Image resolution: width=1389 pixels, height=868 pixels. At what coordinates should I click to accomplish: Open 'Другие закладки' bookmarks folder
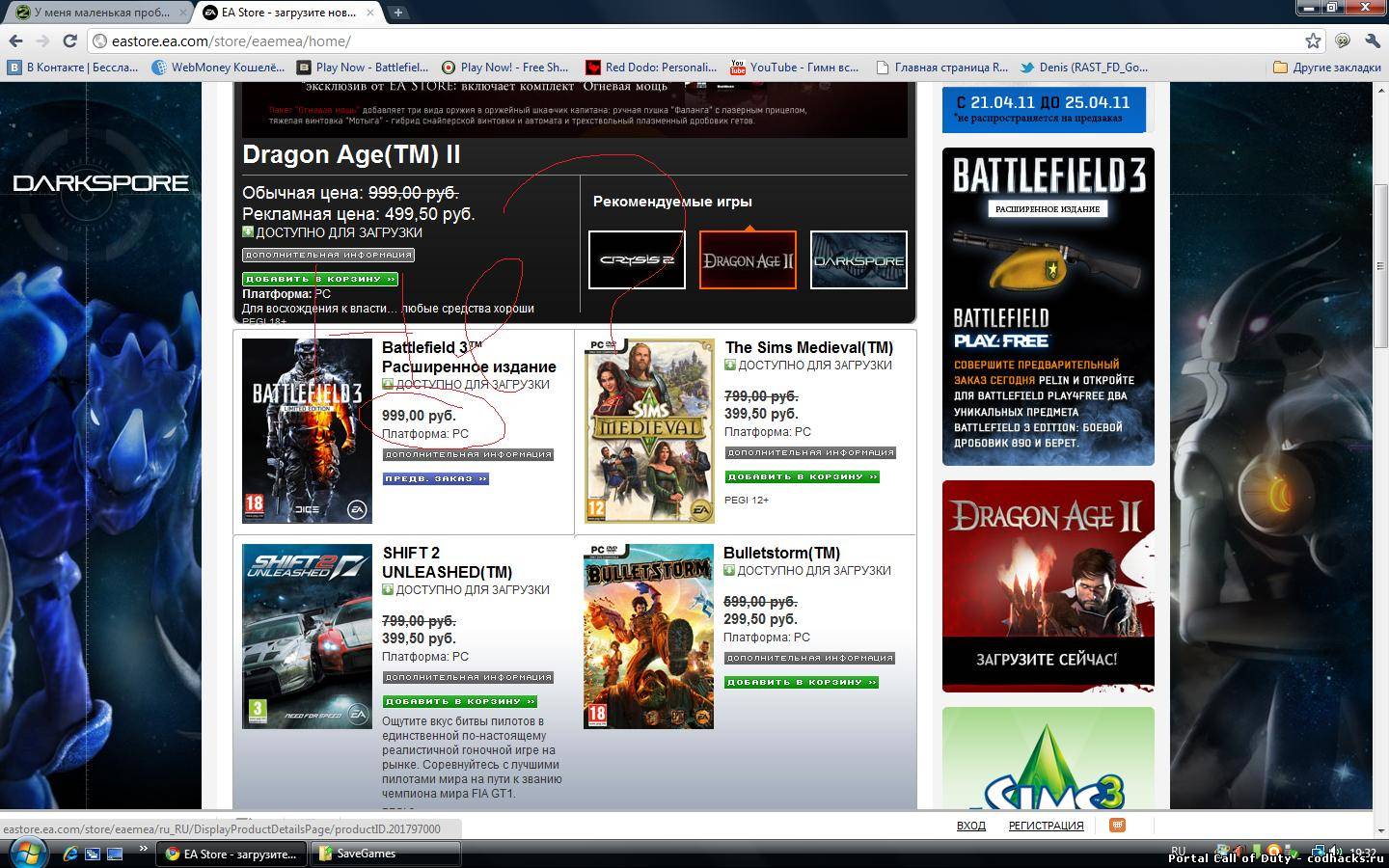pos(1327,68)
